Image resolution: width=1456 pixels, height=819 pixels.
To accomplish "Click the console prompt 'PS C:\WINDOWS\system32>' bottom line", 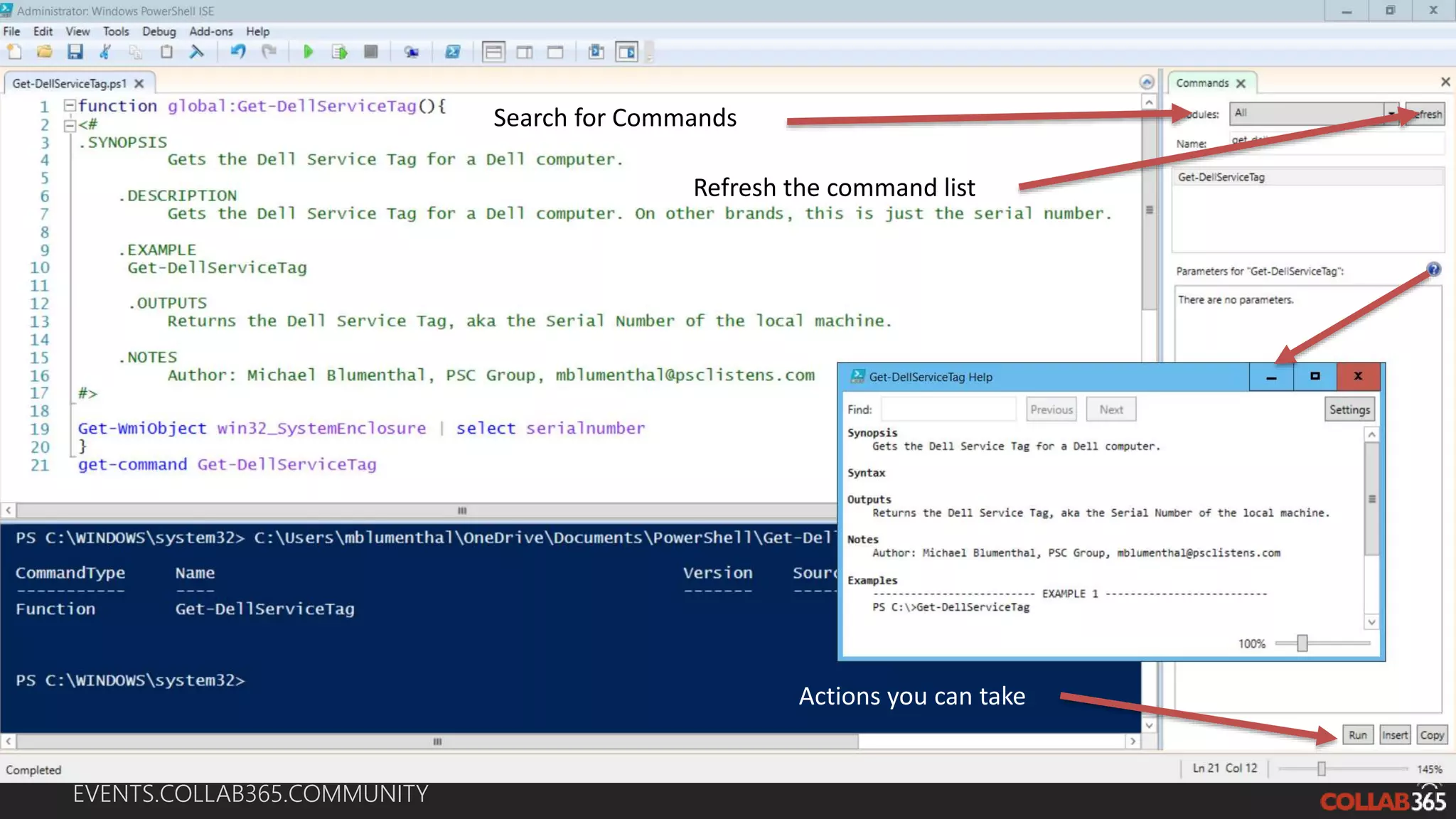I will (x=130, y=680).
